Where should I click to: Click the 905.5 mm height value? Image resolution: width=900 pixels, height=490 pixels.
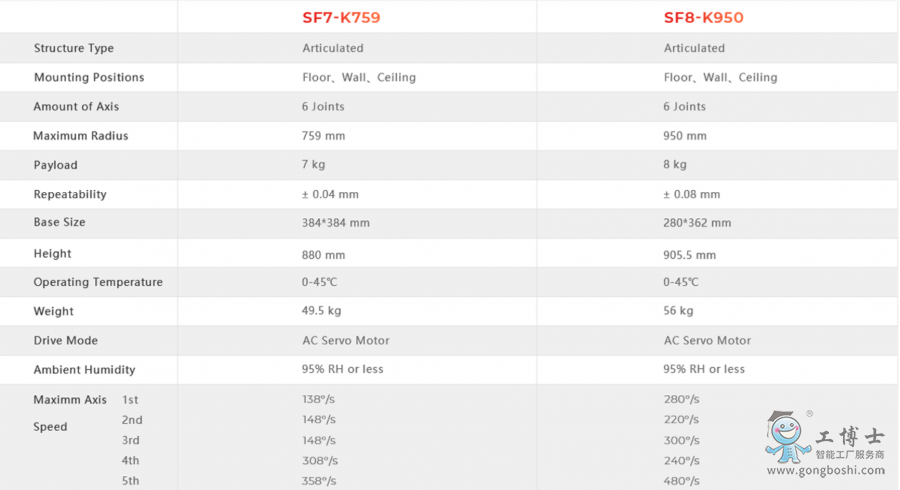click(x=689, y=255)
